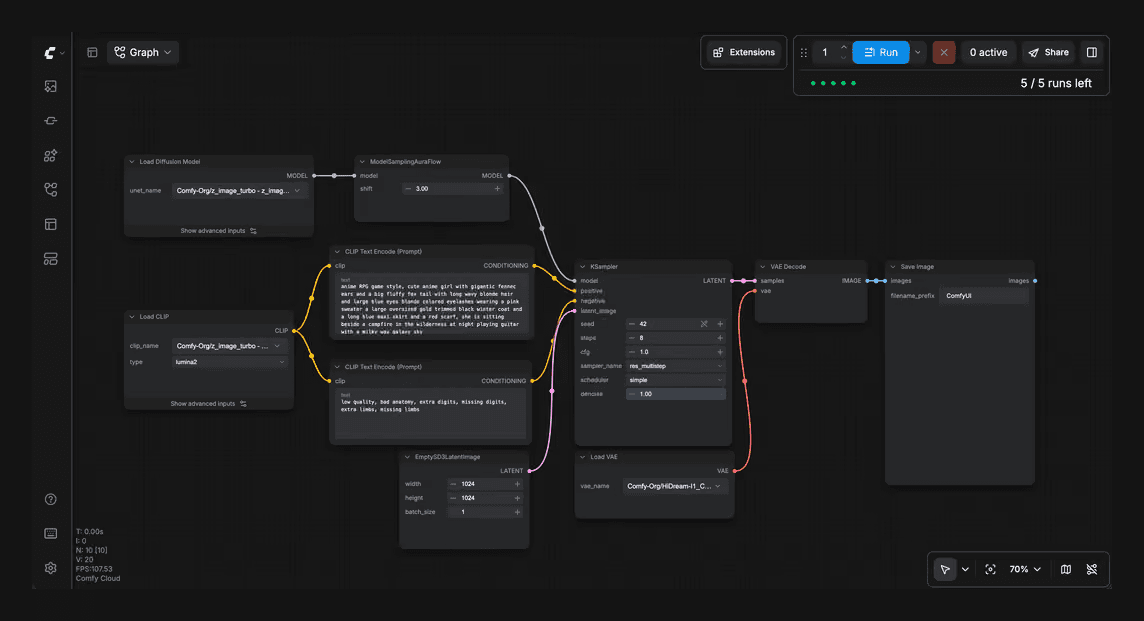The height and width of the screenshot is (621, 1144).
Task: Open cursor mode dropdown chevron
Action: [x=965, y=569]
